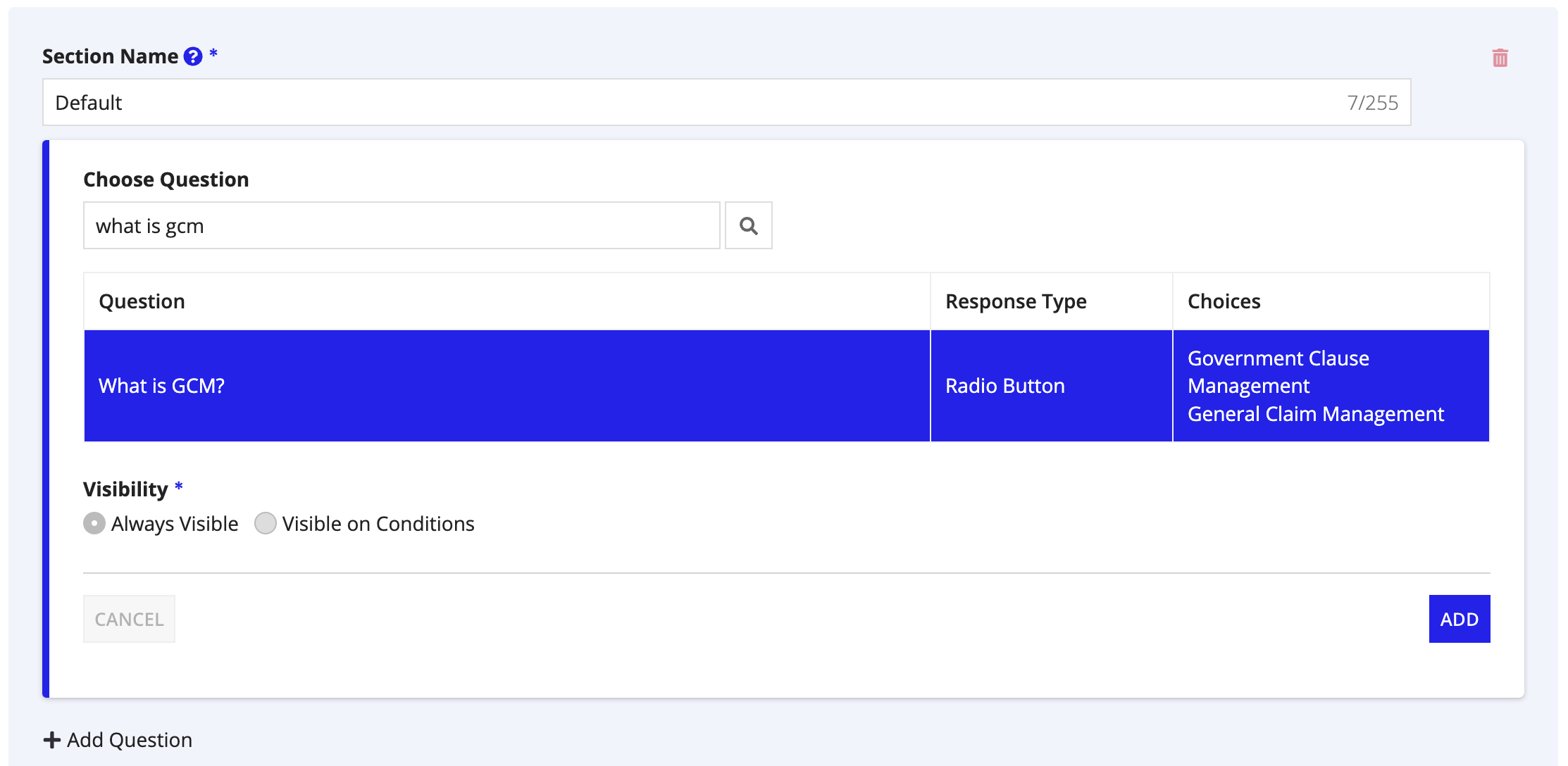Click the Section Name label
Viewport: 1568px width, 766px height.
coord(111,56)
